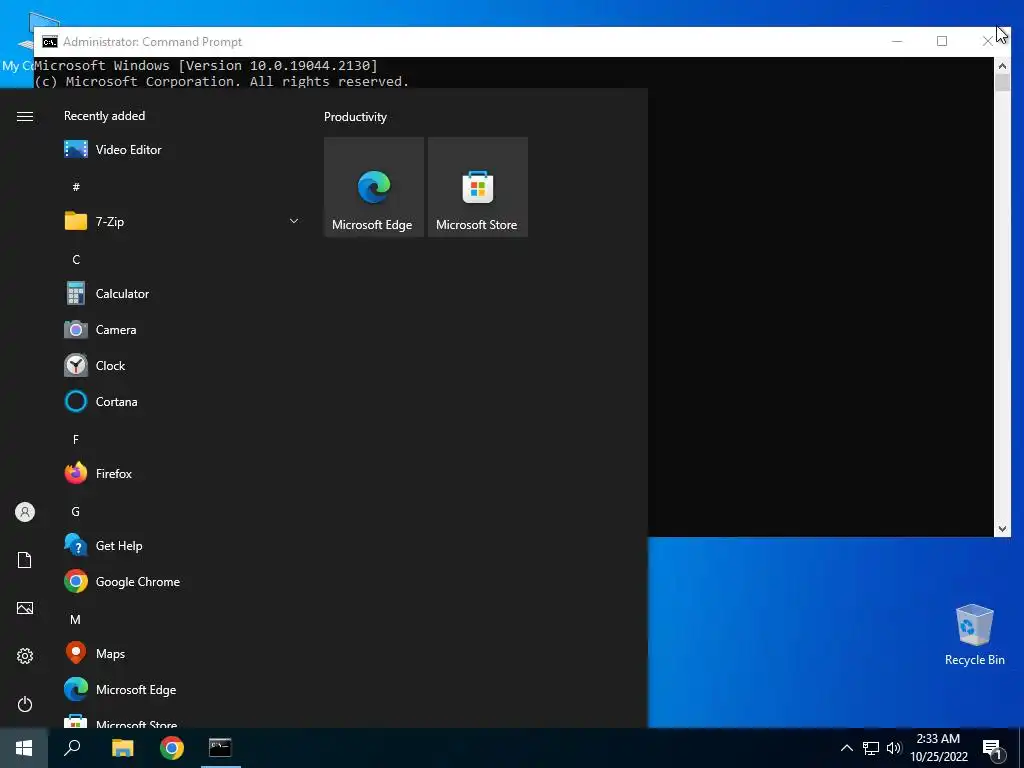Open the volume speaker tray icon
1024x768 pixels.
click(x=894, y=748)
